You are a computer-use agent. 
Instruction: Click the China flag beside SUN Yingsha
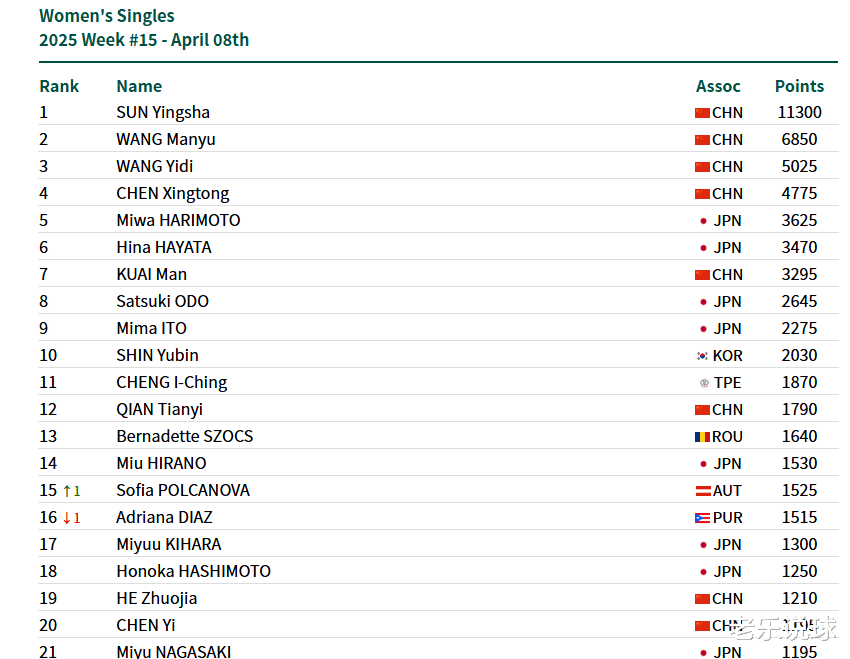click(702, 113)
